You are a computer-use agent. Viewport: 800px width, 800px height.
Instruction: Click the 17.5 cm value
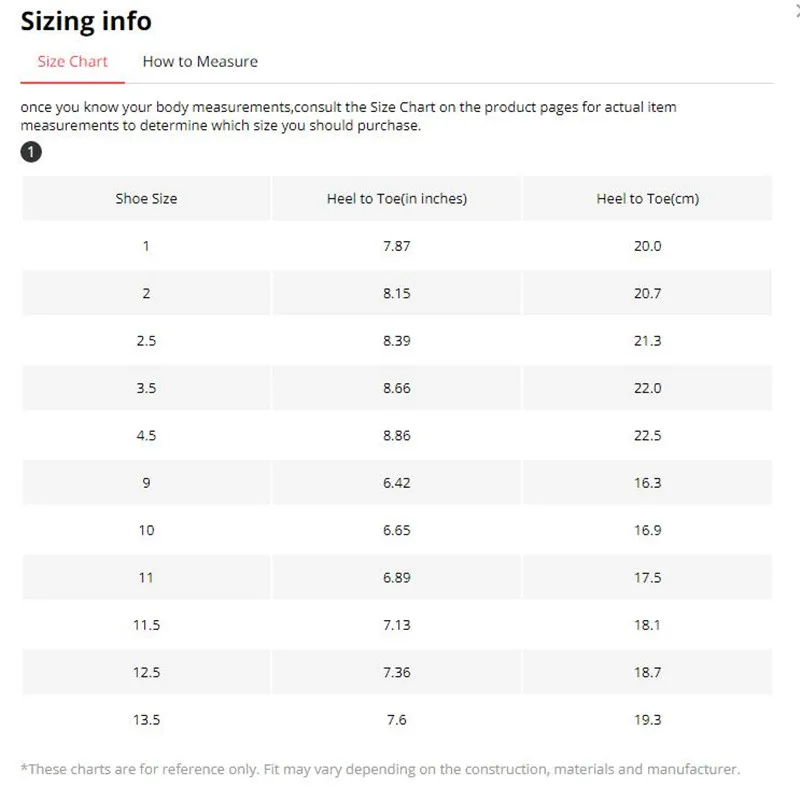coord(647,578)
